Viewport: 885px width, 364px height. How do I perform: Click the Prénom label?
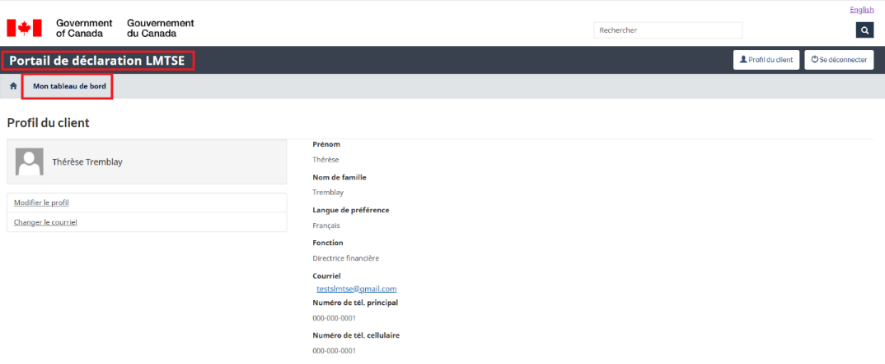click(x=326, y=144)
